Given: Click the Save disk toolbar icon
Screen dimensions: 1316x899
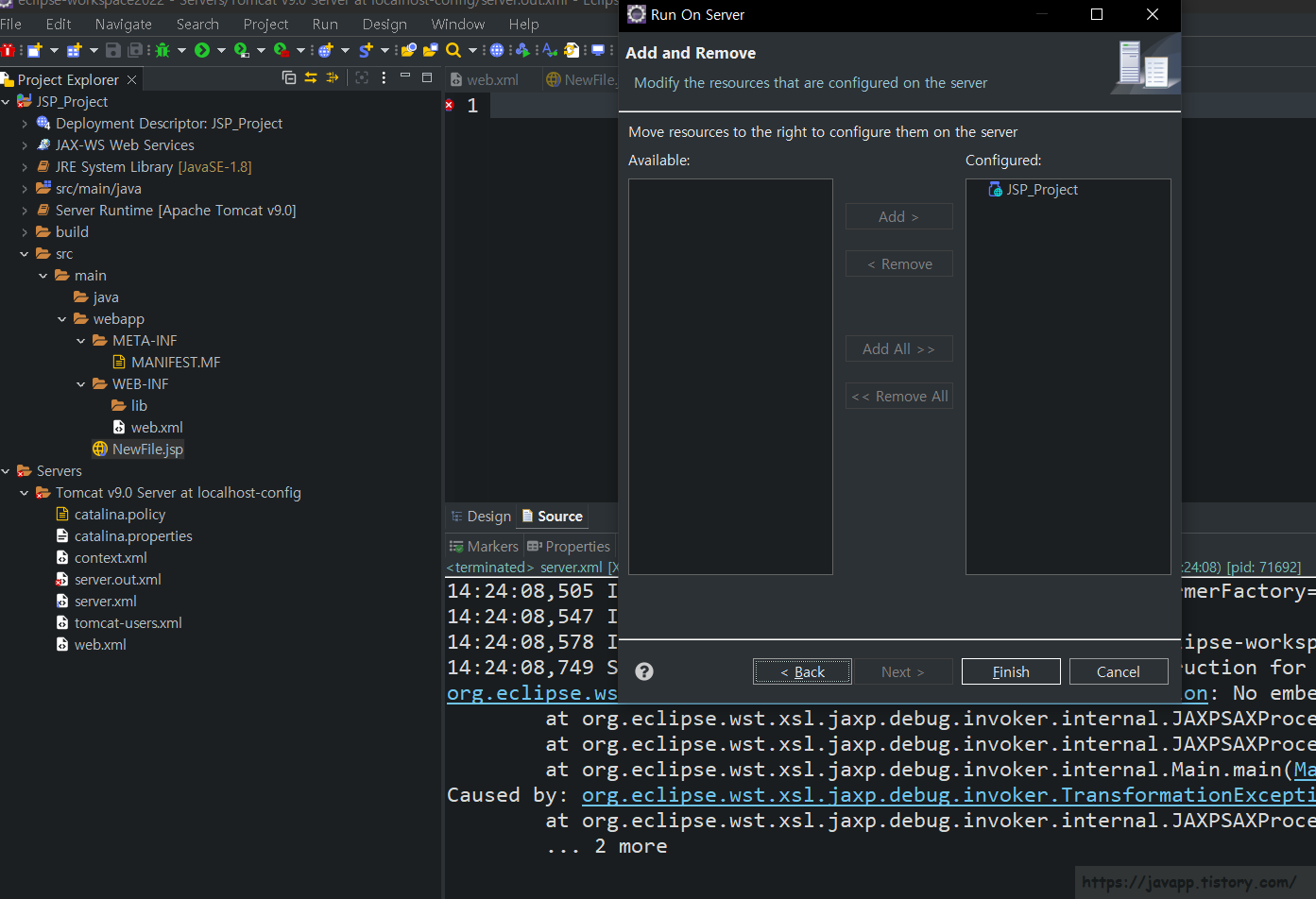Looking at the screenshot, I should [113, 50].
